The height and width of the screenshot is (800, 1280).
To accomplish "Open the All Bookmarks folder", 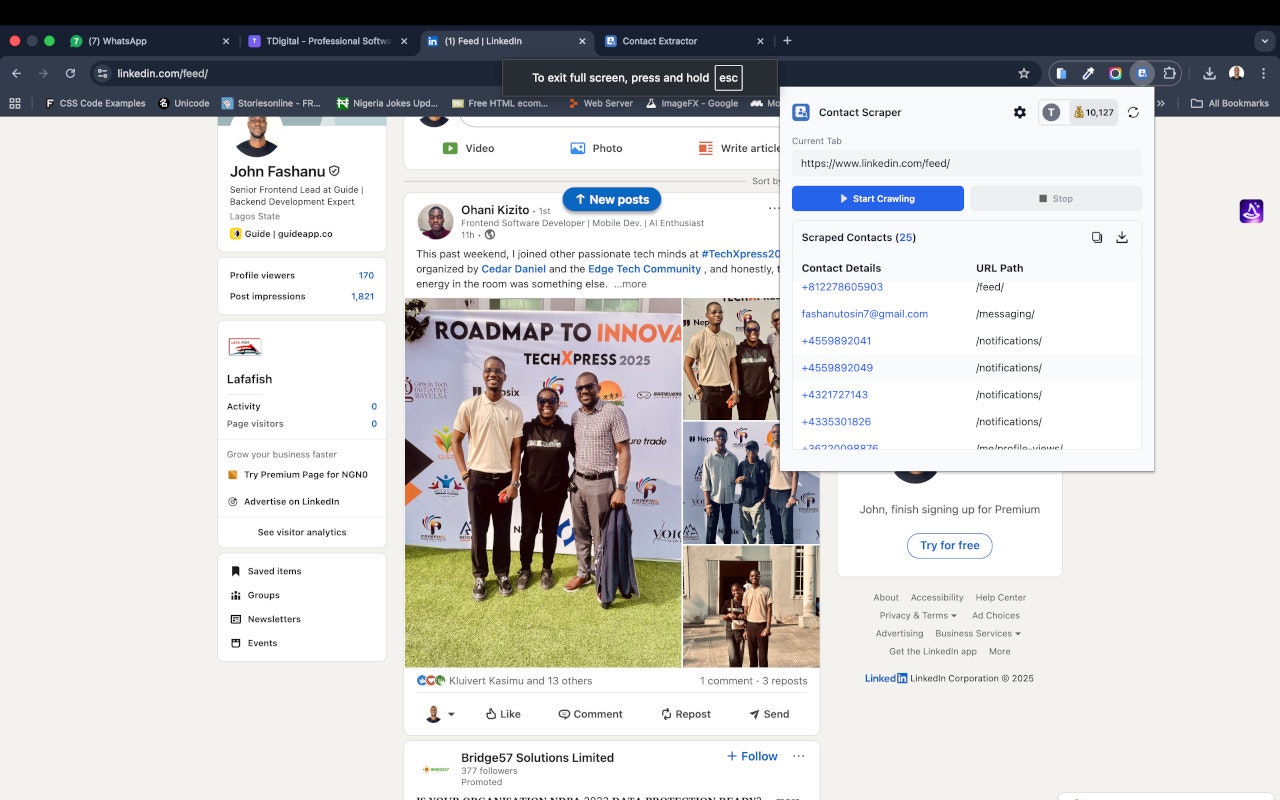I will click(x=1230, y=103).
